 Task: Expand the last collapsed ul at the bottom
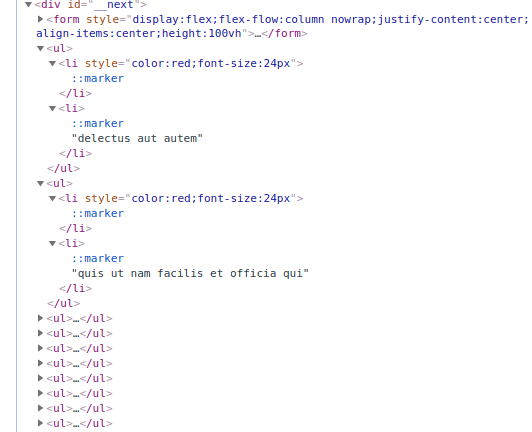pos(40,423)
